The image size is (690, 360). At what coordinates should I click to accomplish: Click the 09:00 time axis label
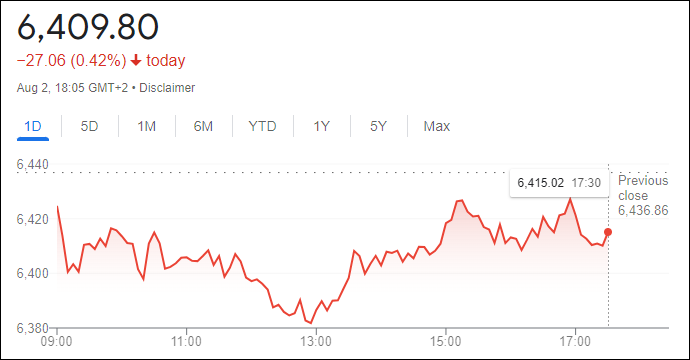coord(56,342)
